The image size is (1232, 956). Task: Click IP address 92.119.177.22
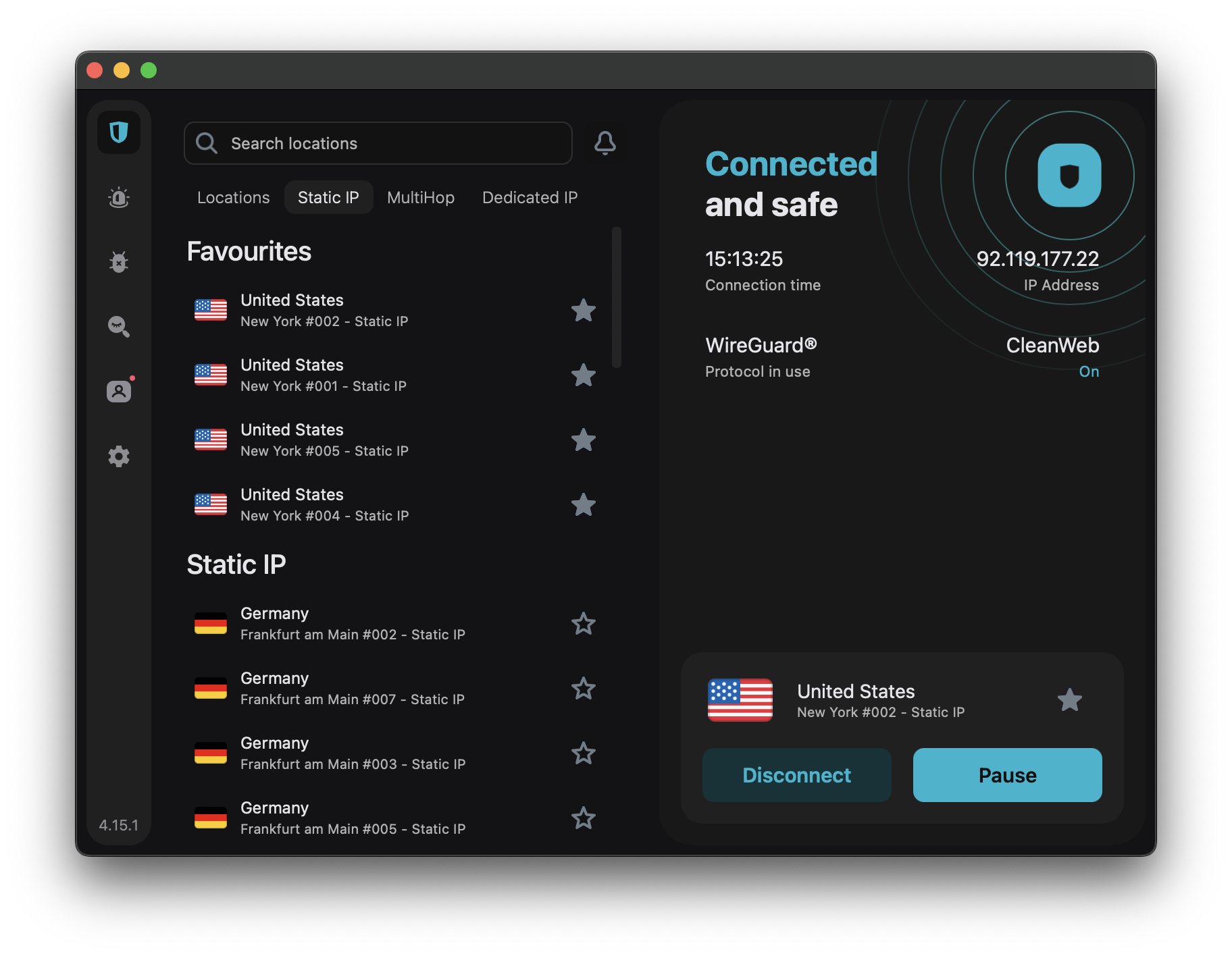[1037, 259]
